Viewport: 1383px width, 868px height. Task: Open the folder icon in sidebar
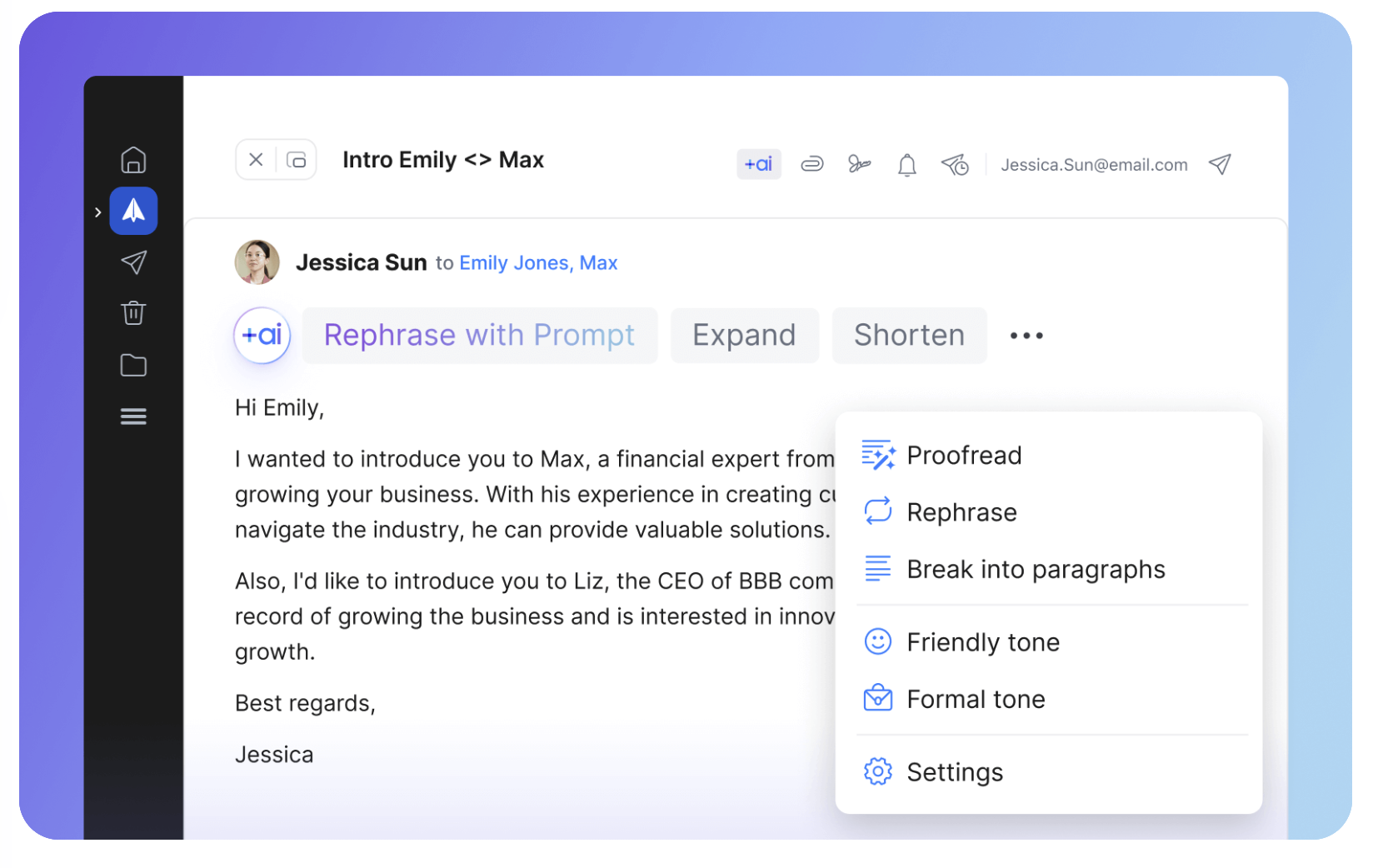pos(133,365)
